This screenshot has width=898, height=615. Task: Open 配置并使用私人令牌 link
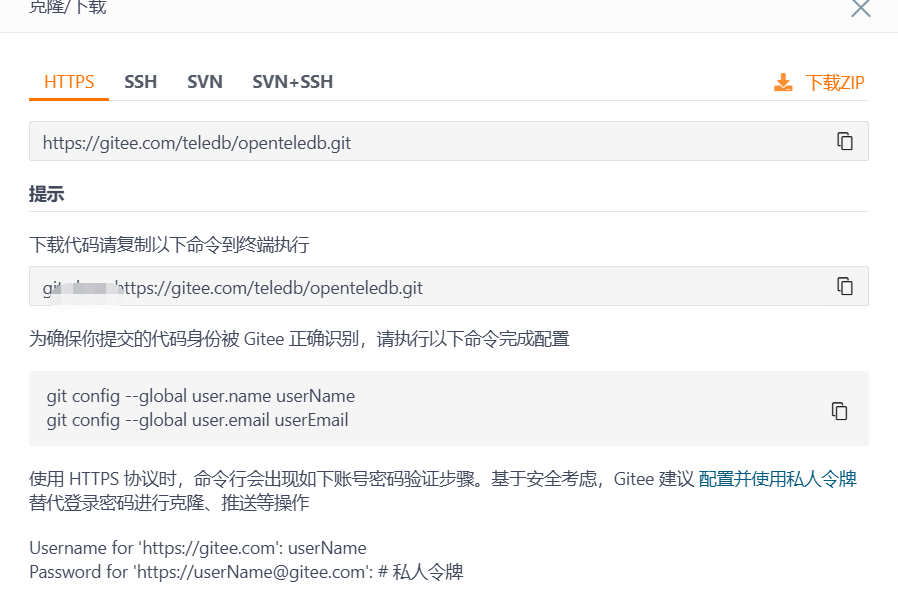(777, 479)
